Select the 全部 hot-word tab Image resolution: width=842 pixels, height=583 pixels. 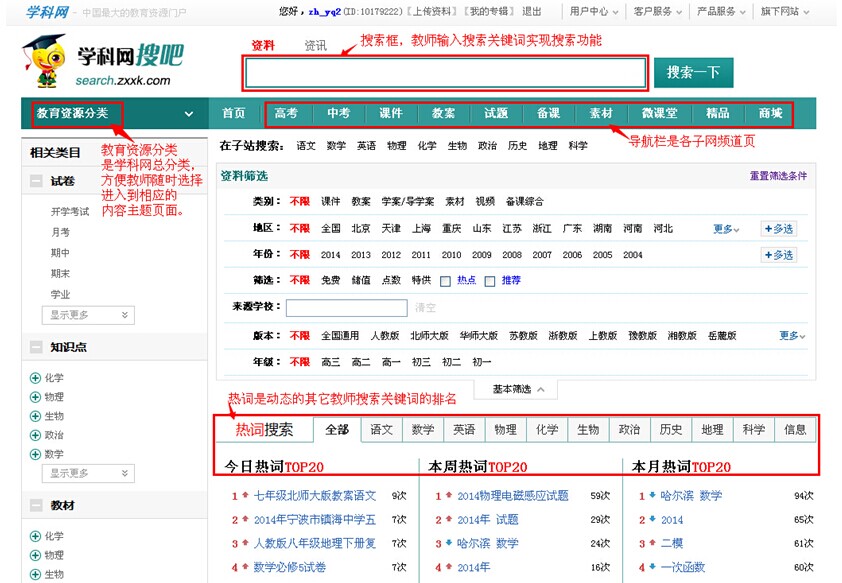pos(337,430)
